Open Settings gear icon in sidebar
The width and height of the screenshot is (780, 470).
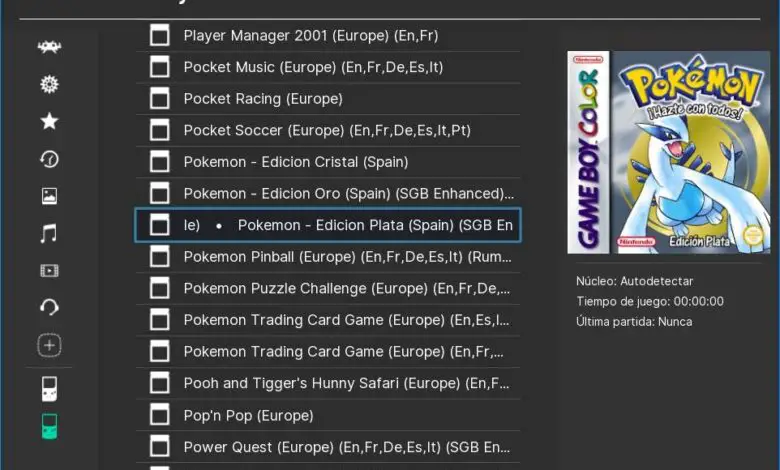(49, 84)
